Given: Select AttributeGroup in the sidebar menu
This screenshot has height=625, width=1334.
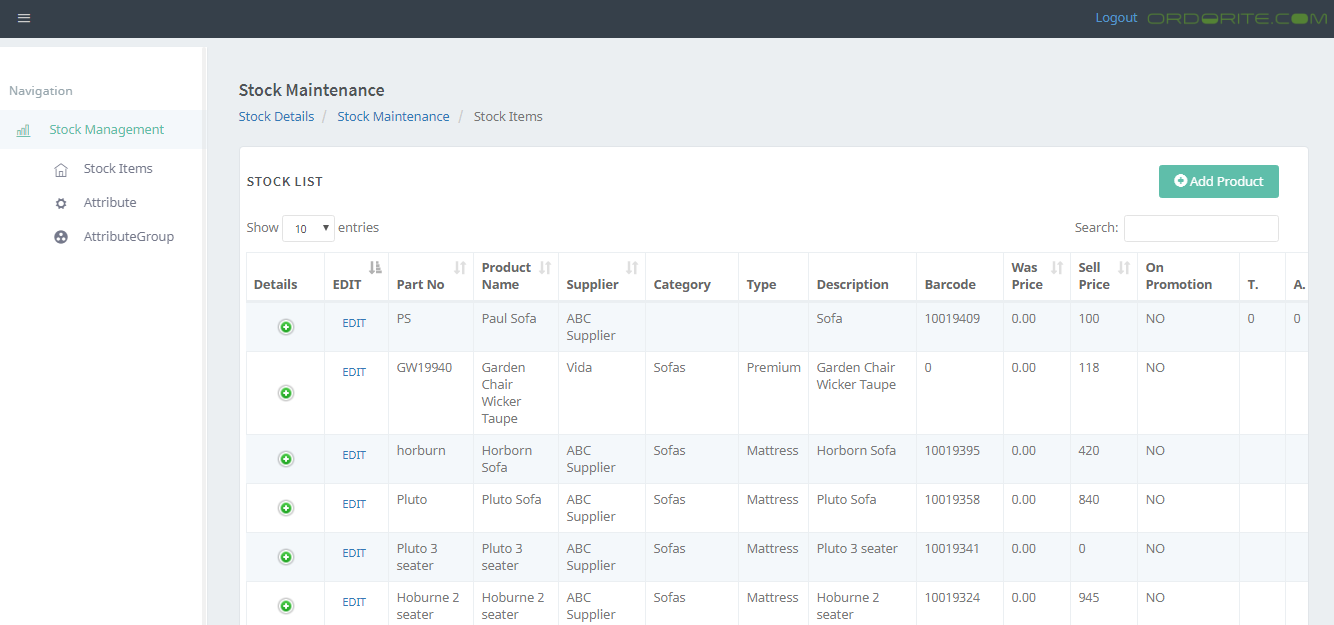Looking at the screenshot, I should [x=129, y=237].
